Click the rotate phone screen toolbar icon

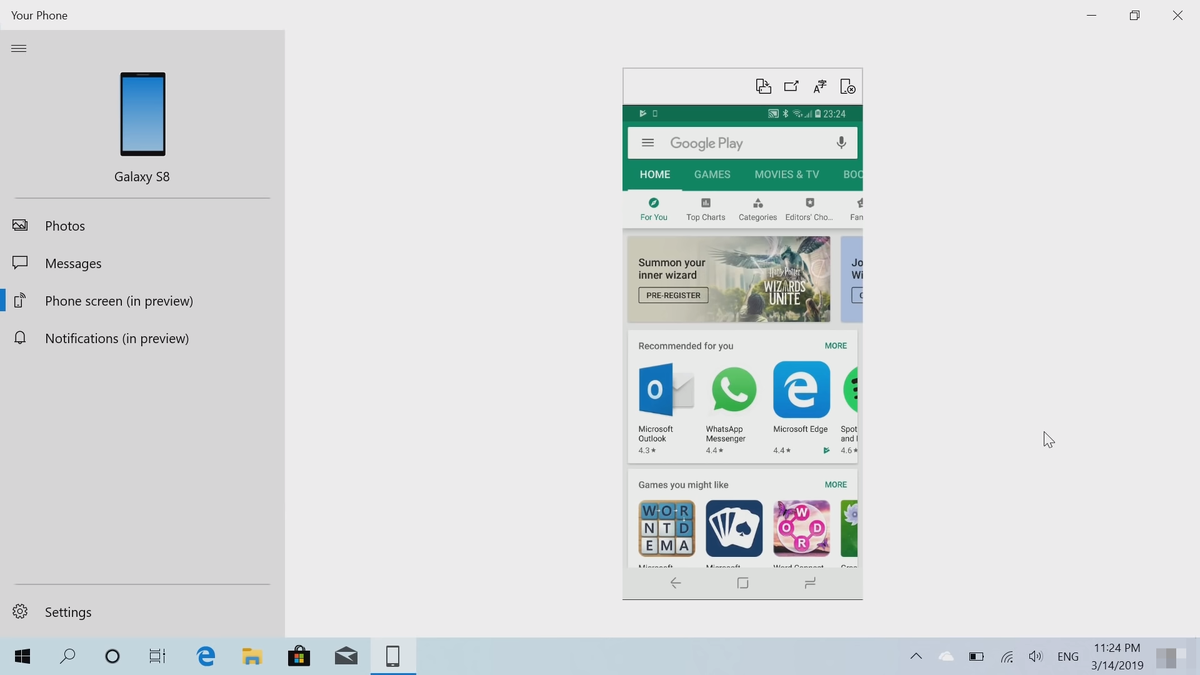coord(763,86)
